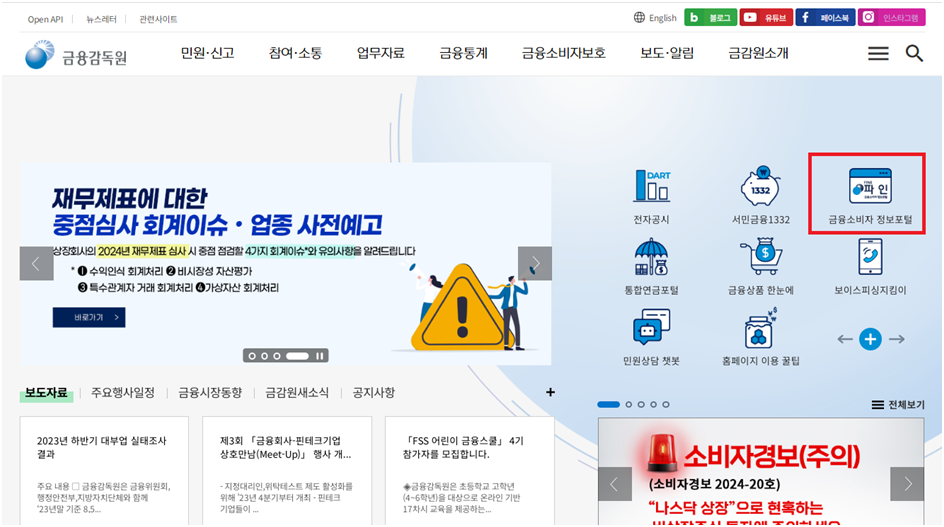Screen dimensions: 944x527
Task: Select the 보도자료 tab
Action: [x=46, y=393]
